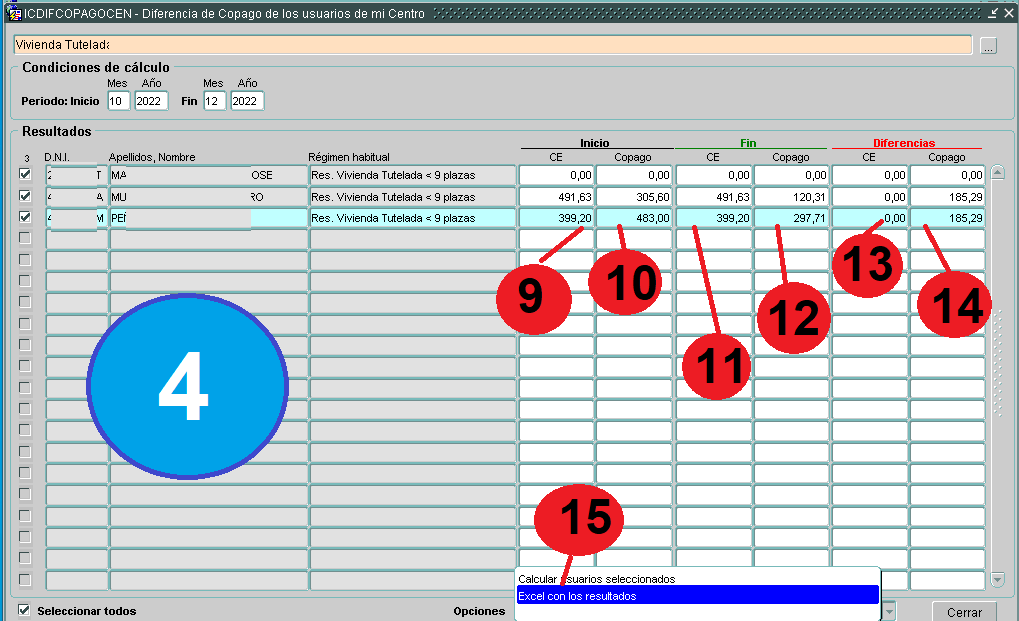The height and width of the screenshot is (621, 1019).
Task: Click the restore window icon in the title bar
Action: click(x=993, y=14)
